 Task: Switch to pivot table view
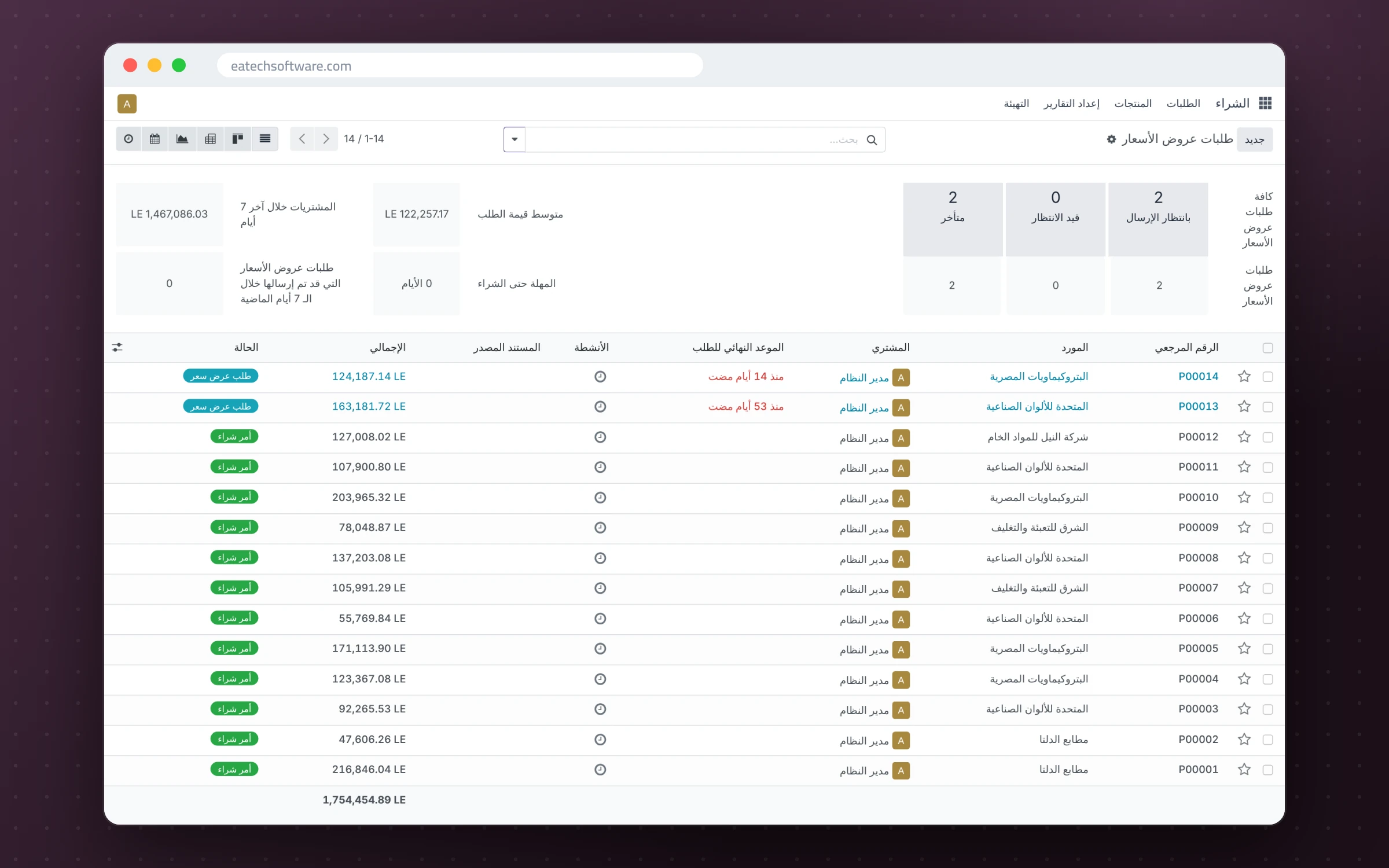(210, 139)
